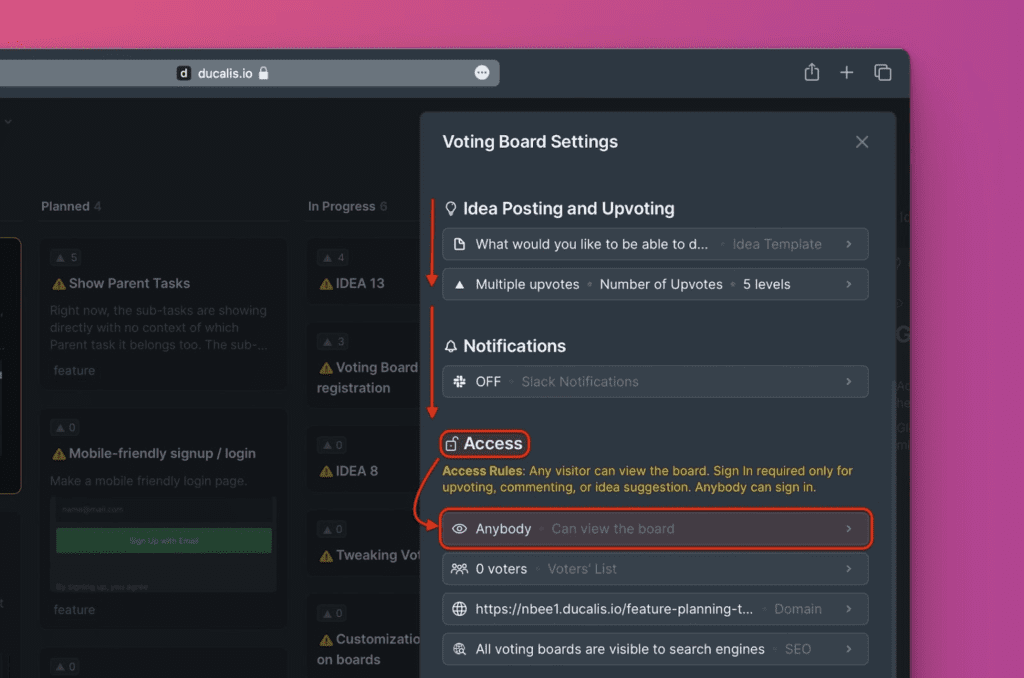Open 'Anybody Can view the board' setting
The image size is (1024, 678).
(x=655, y=528)
